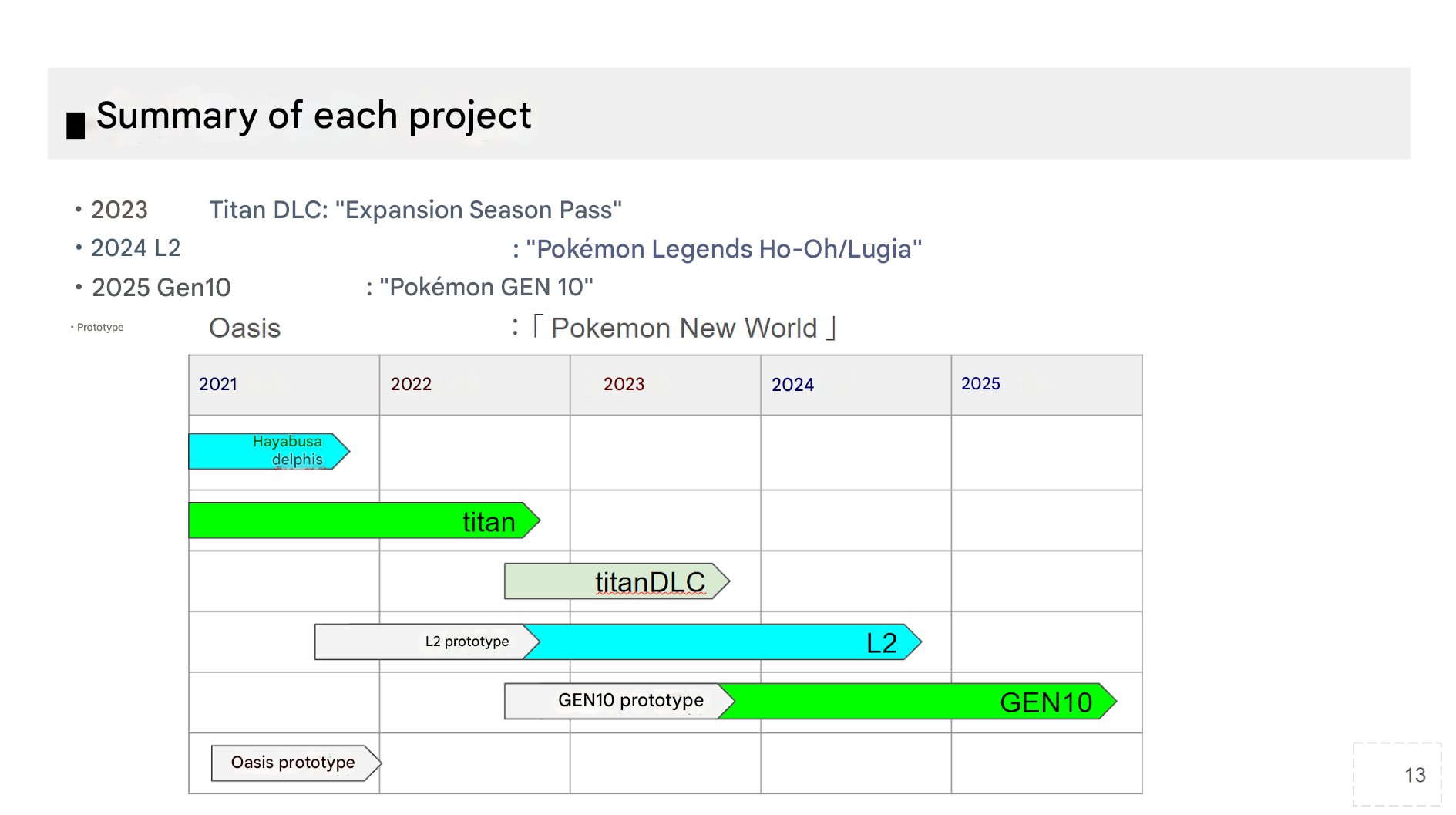
Task: Select the 2024 column header in chart
Action: pyautogui.click(x=856, y=385)
